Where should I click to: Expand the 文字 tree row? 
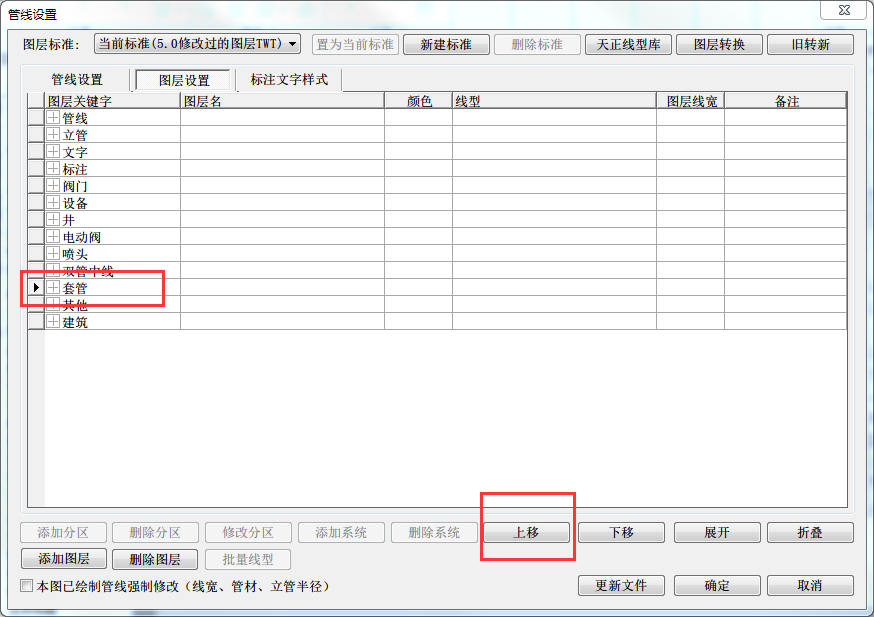pos(53,152)
